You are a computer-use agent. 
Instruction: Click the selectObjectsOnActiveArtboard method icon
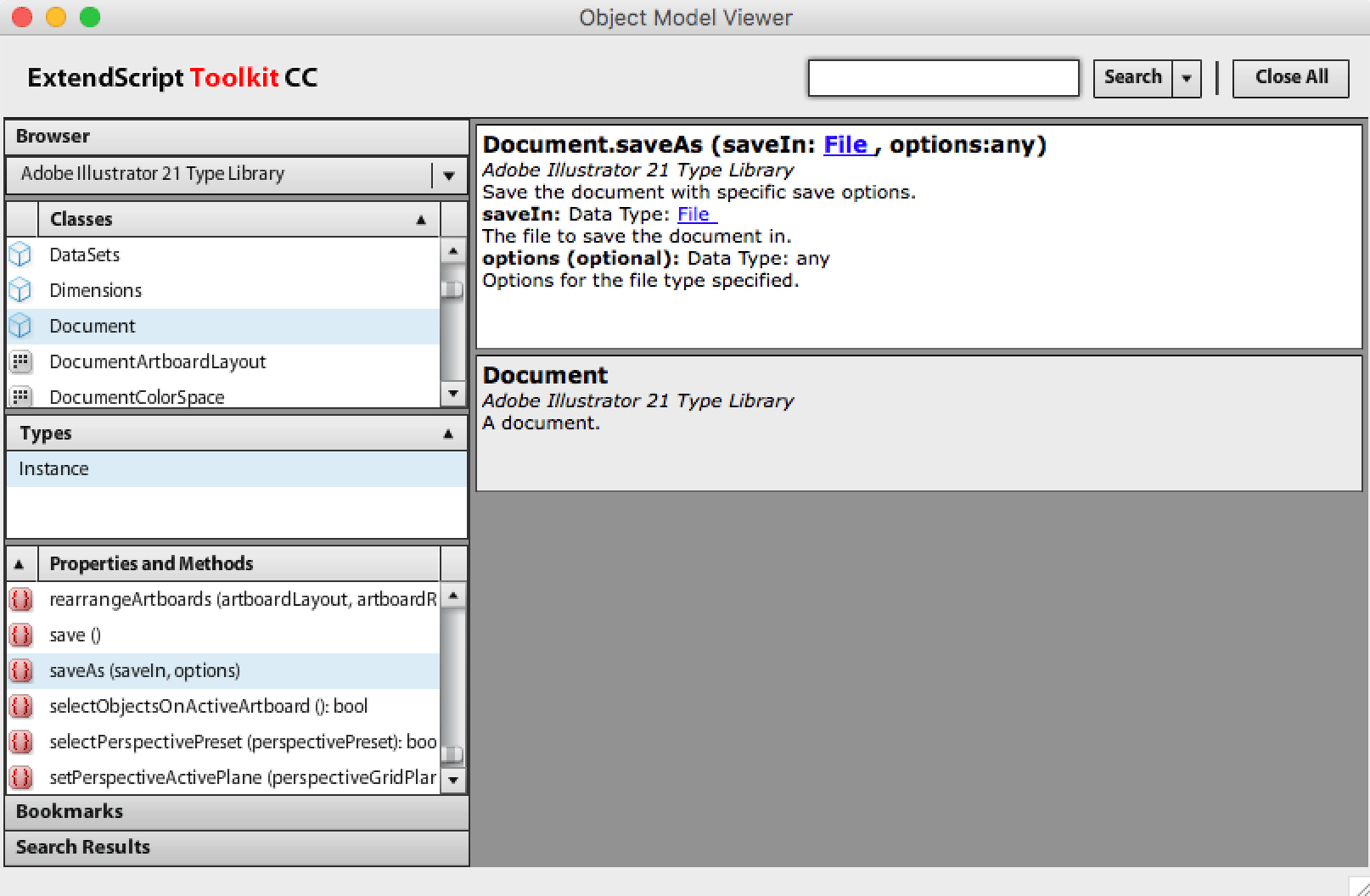(20, 706)
